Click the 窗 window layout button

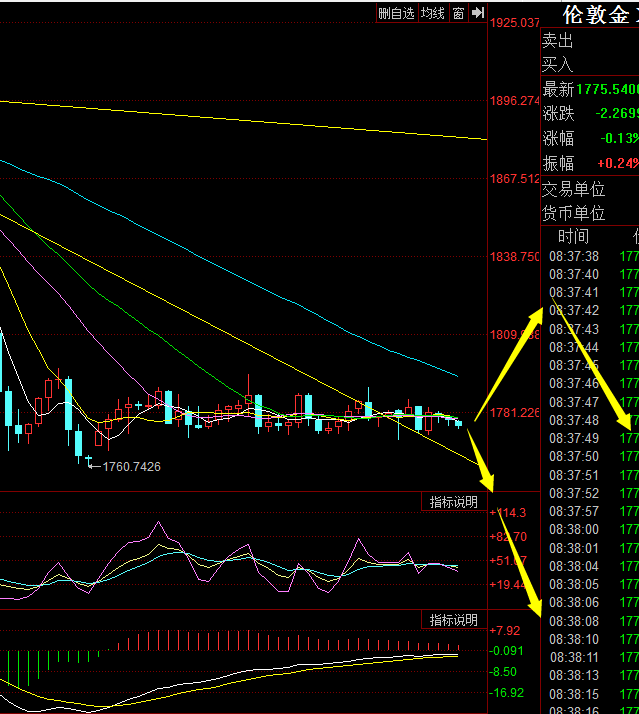pyautogui.click(x=457, y=13)
